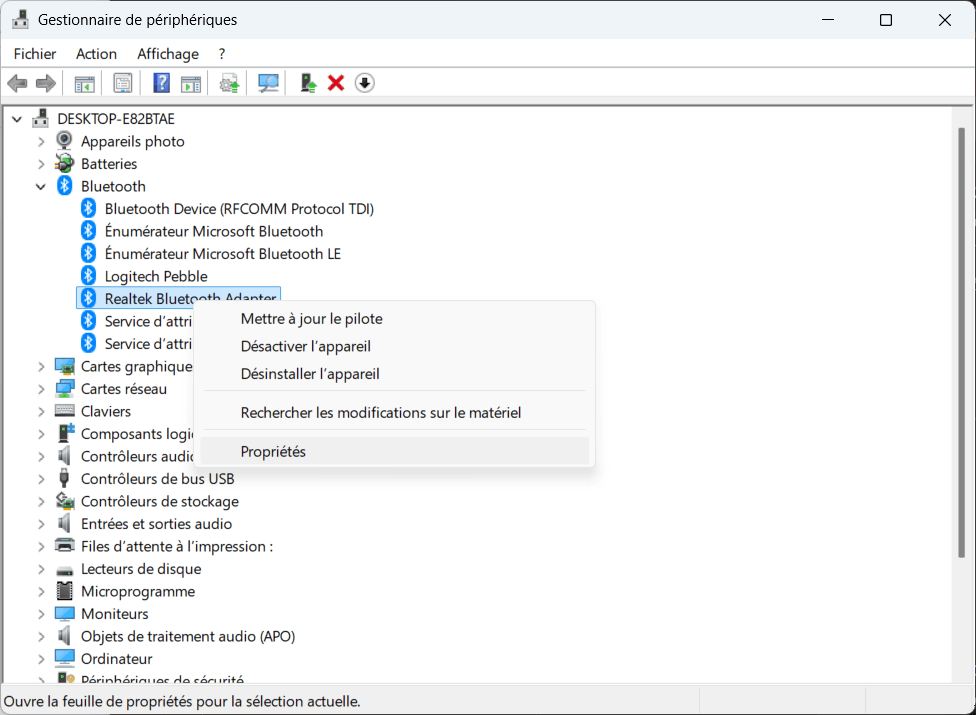Expand Contrôleurs de bus USB
The width and height of the screenshot is (976, 715).
41,479
